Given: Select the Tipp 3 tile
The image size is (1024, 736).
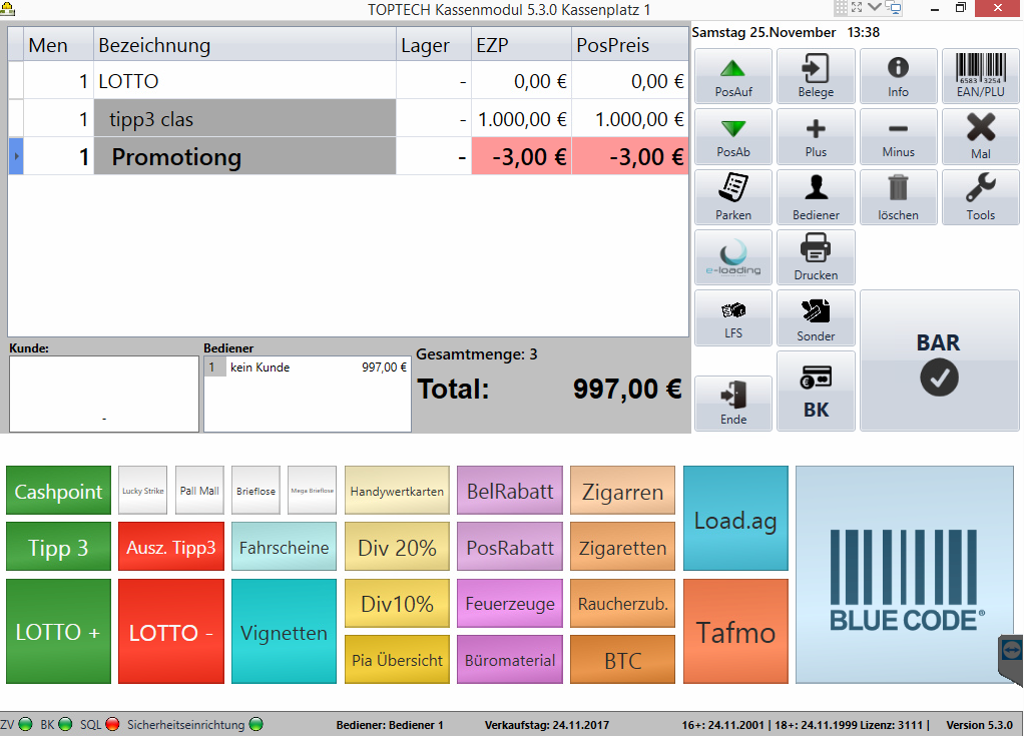Looking at the screenshot, I should click(x=59, y=547).
